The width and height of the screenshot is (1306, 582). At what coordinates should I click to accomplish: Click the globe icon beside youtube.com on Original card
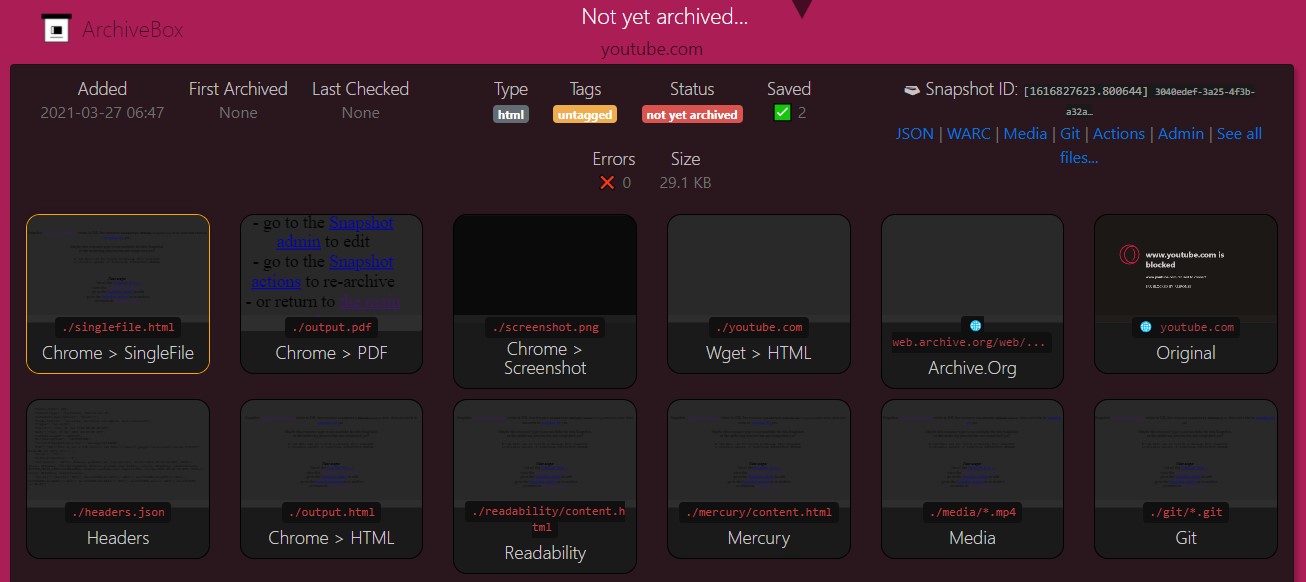point(1146,327)
